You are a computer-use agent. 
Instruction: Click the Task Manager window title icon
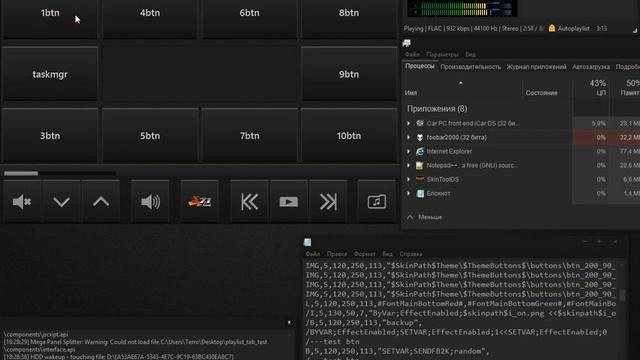407,43
